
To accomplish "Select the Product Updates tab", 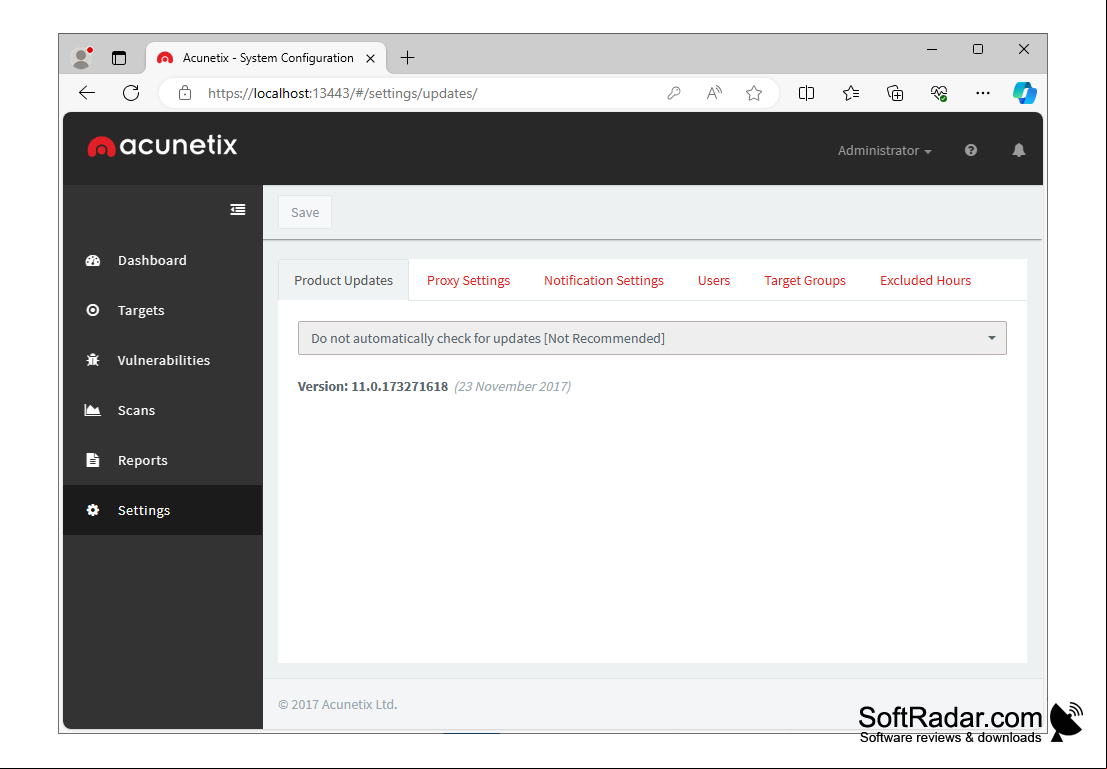I will (x=343, y=280).
